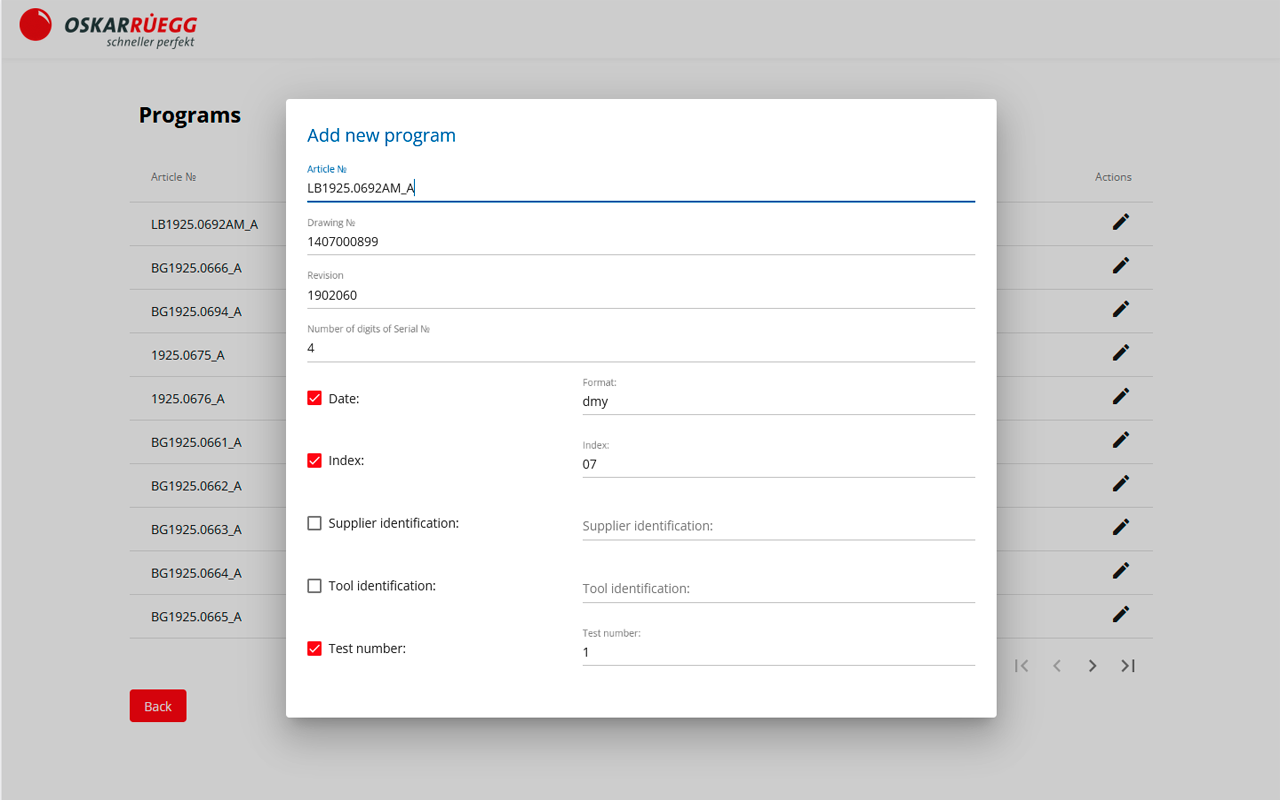
Task: Check the Tool identification checkbox
Action: [314, 586]
